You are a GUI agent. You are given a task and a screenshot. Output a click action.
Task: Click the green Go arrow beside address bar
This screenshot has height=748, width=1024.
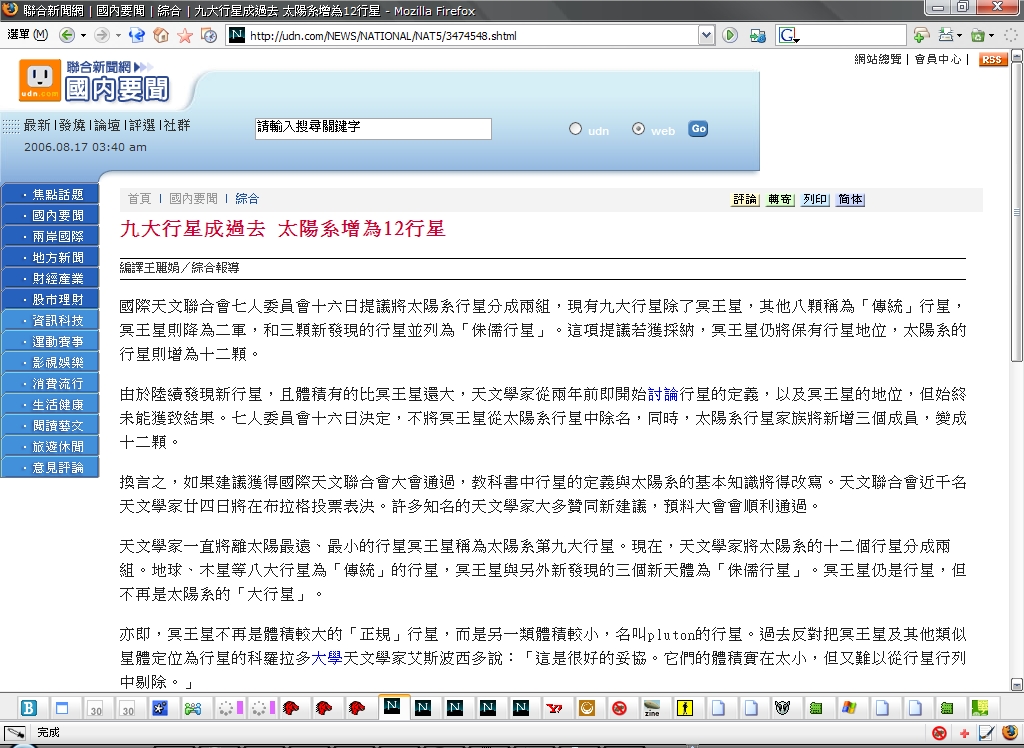coord(731,35)
